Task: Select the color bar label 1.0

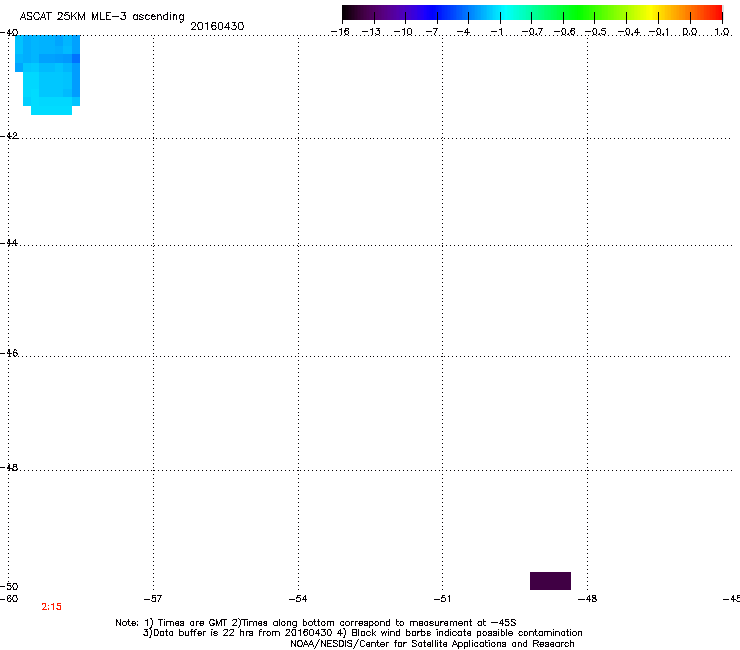Action: point(722,32)
